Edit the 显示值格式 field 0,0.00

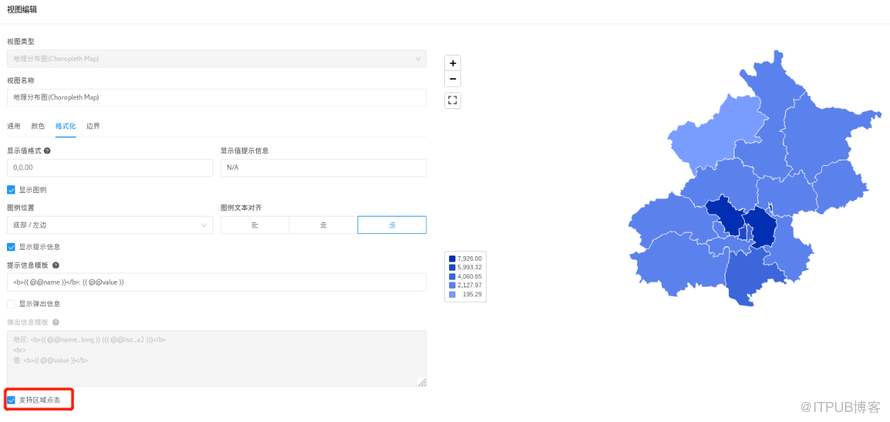coord(110,168)
